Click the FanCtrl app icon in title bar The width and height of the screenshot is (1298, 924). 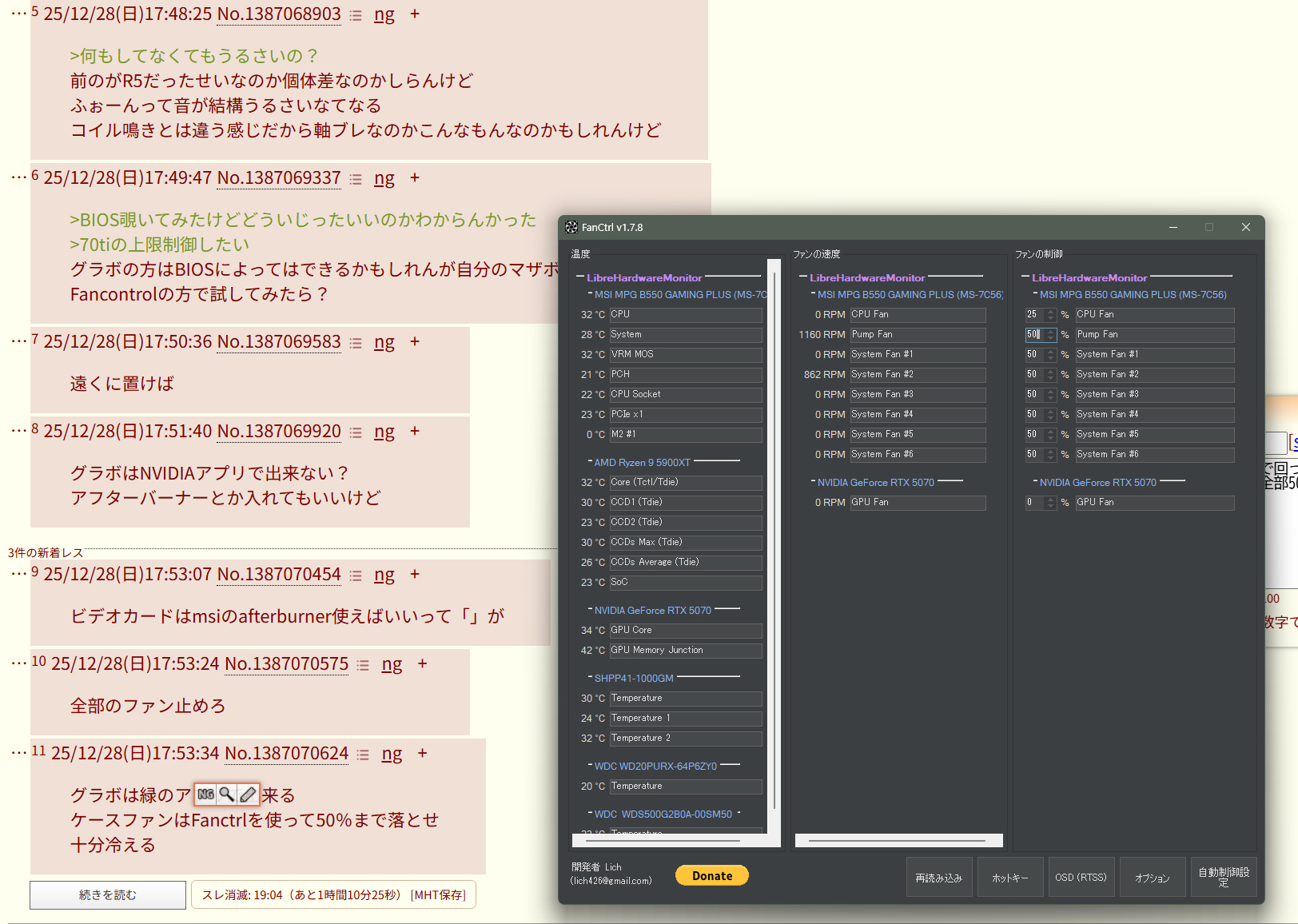[x=571, y=228]
